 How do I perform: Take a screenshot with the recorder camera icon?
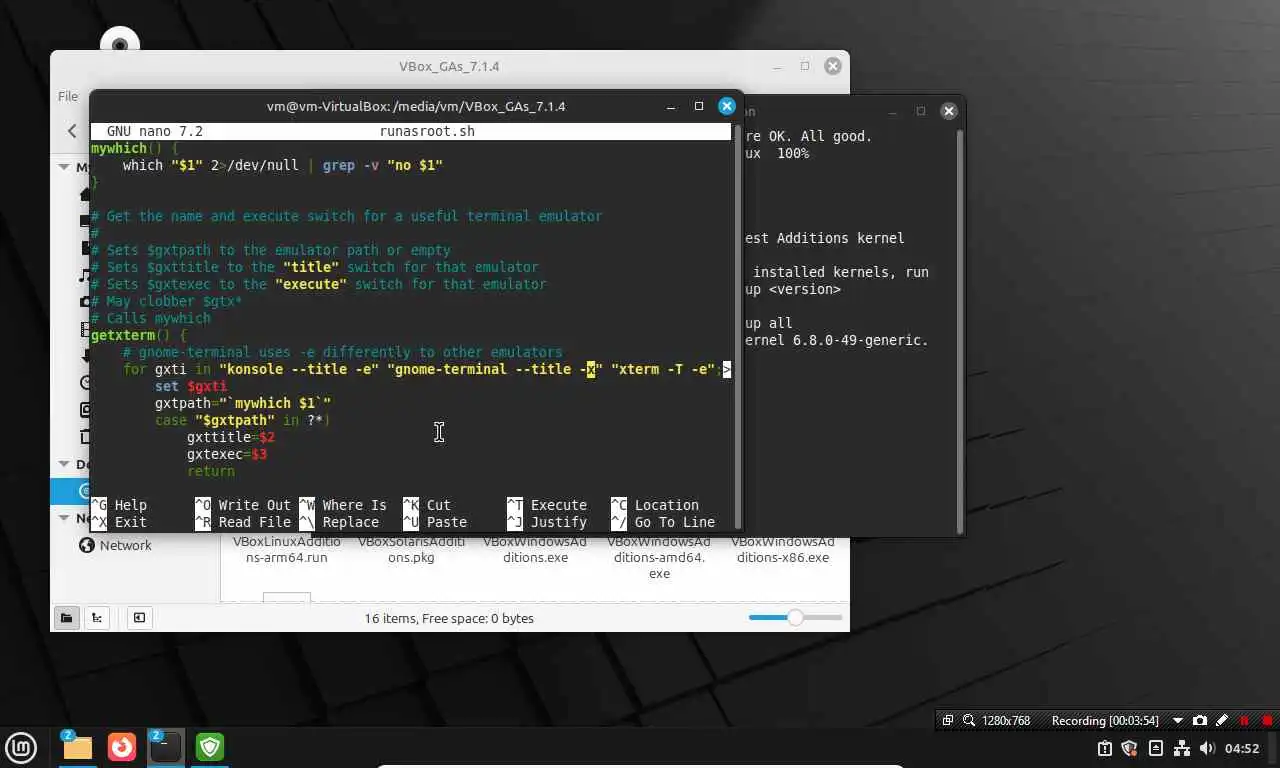[x=1200, y=720]
